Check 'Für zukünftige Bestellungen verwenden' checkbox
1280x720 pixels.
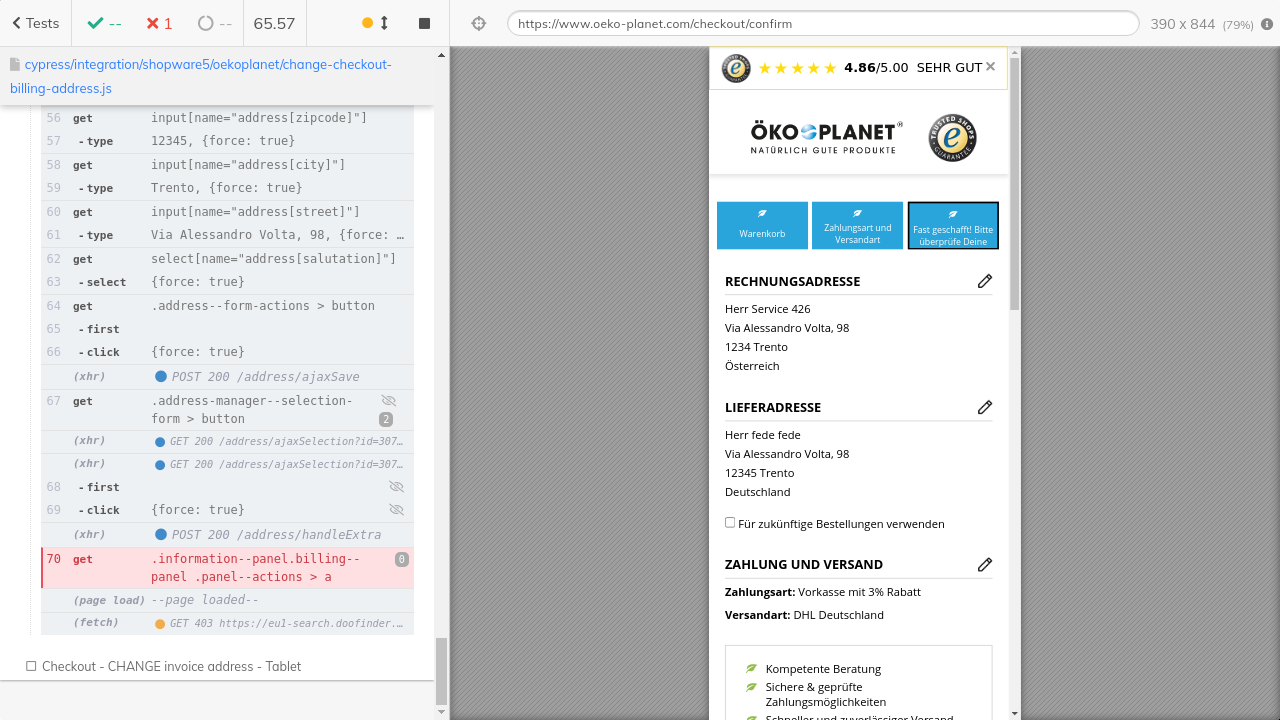coord(730,523)
